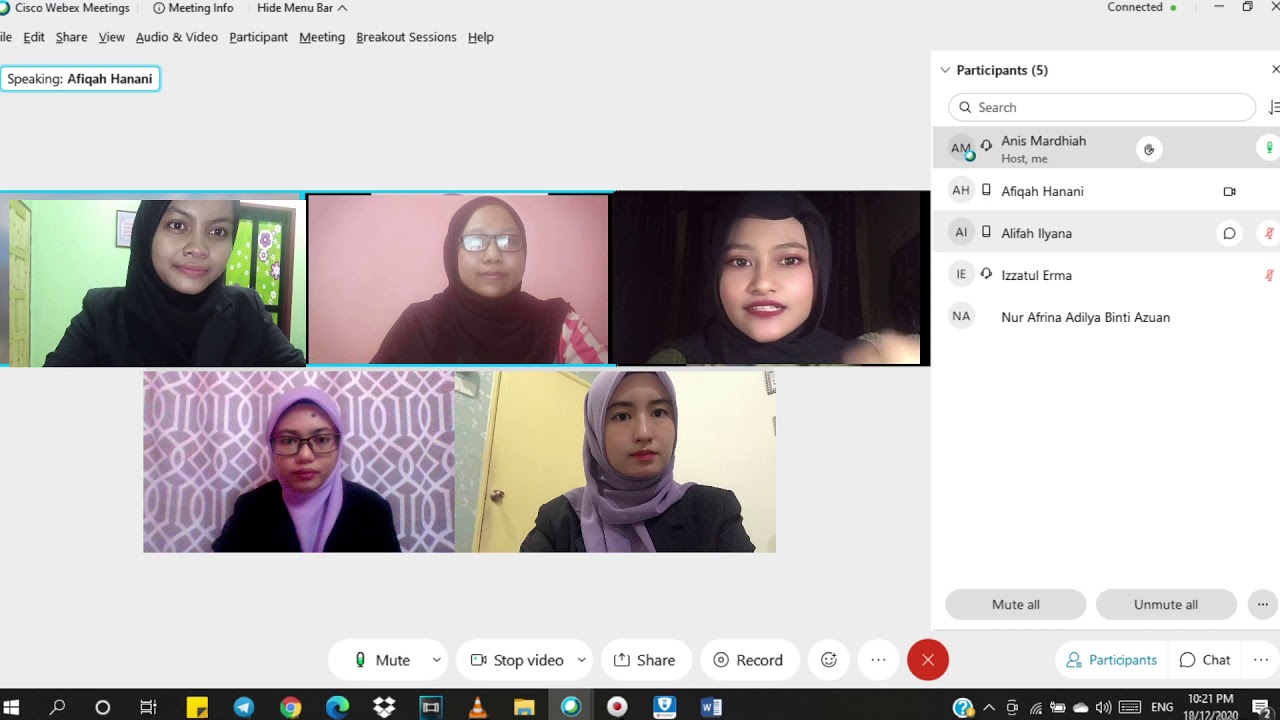This screenshot has width=1280, height=720.
Task: Toggle the Participants panel button
Action: click(1111, 660)
